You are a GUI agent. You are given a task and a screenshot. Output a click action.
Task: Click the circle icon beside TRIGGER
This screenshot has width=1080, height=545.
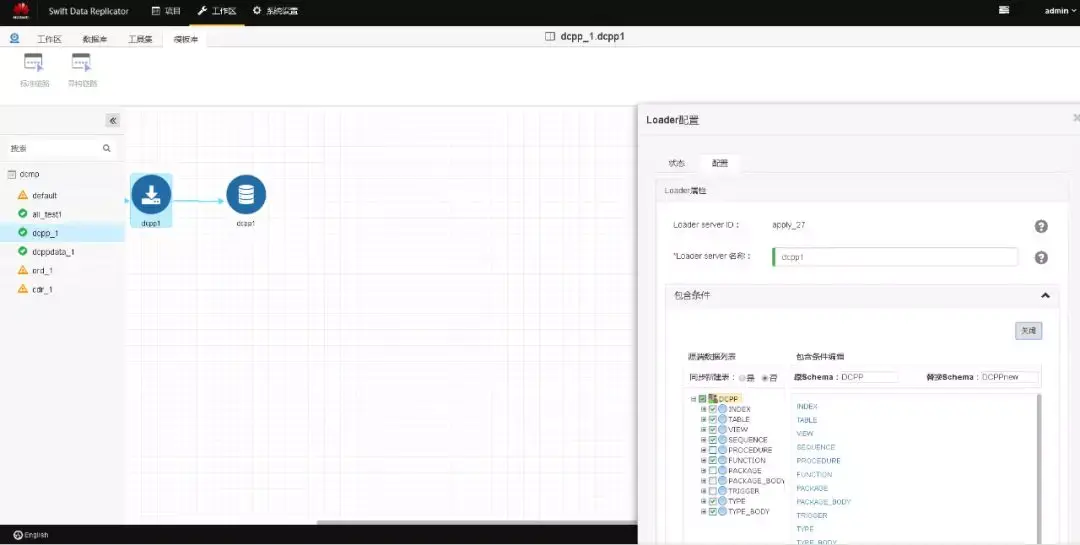coord(723,491)
